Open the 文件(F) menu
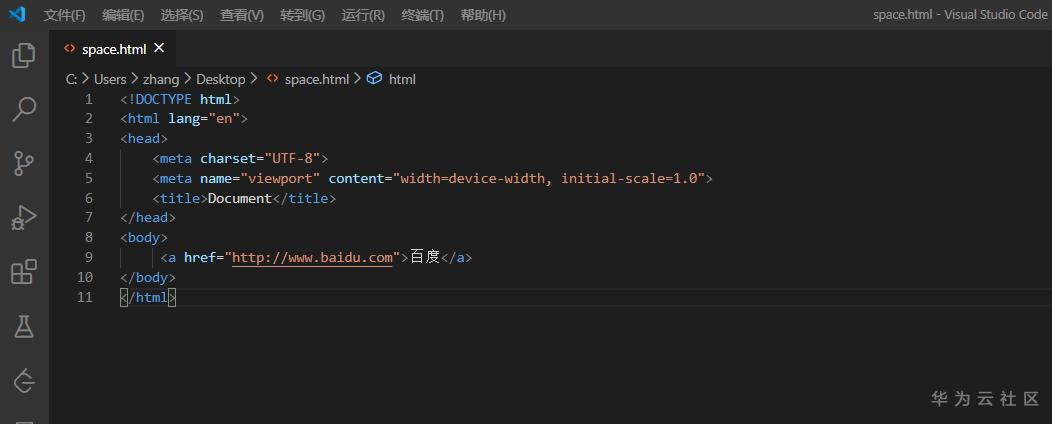 pos(65,15)
